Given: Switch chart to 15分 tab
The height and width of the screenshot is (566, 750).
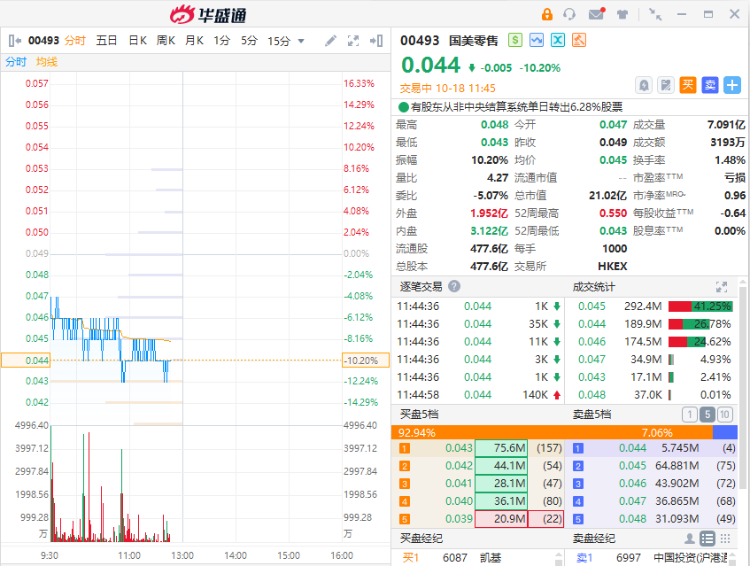Looking at the screenshot, I should click(279, 41).
